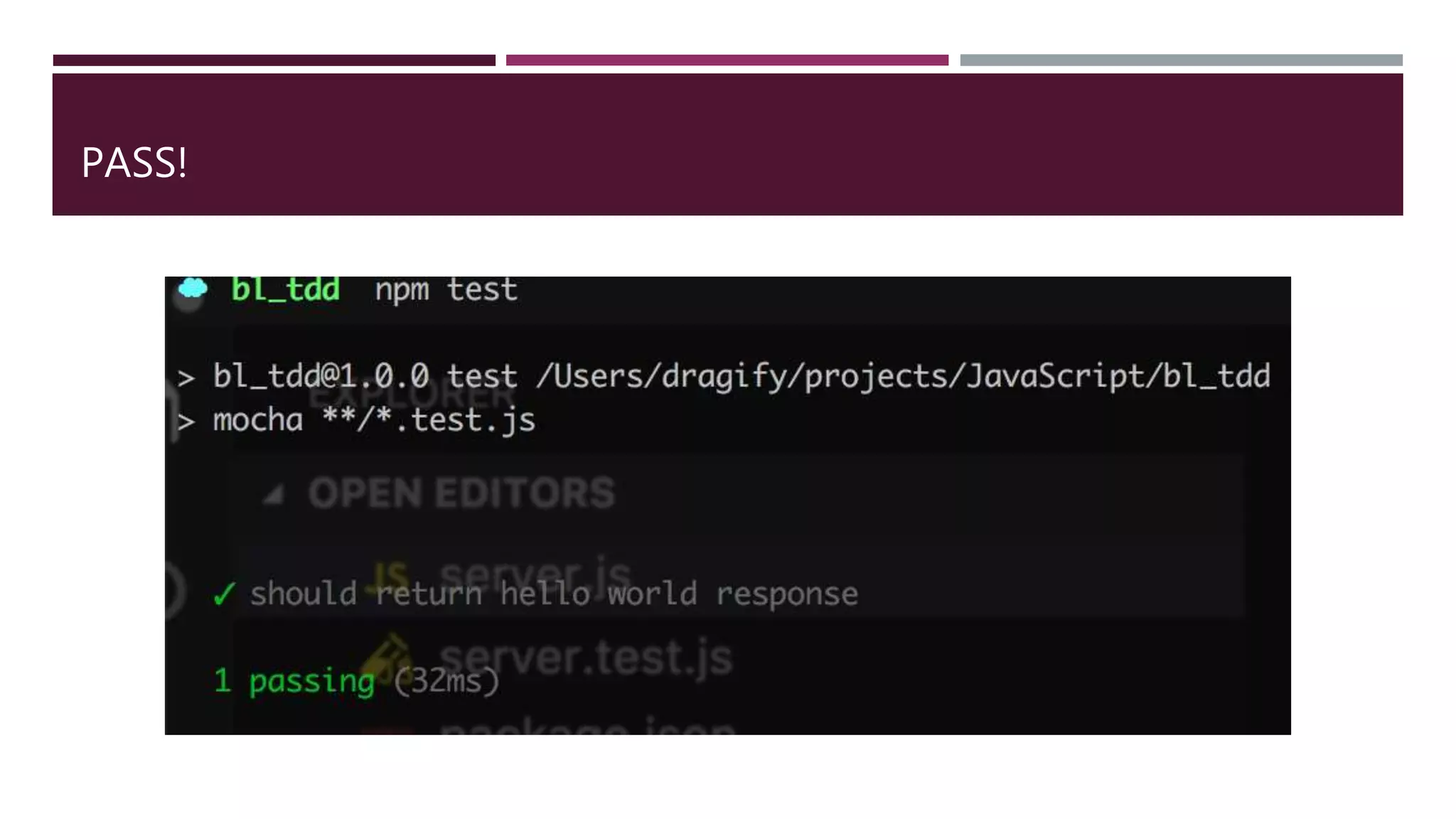
Task: Click the npm test command text
Action: tap(446, 290)
